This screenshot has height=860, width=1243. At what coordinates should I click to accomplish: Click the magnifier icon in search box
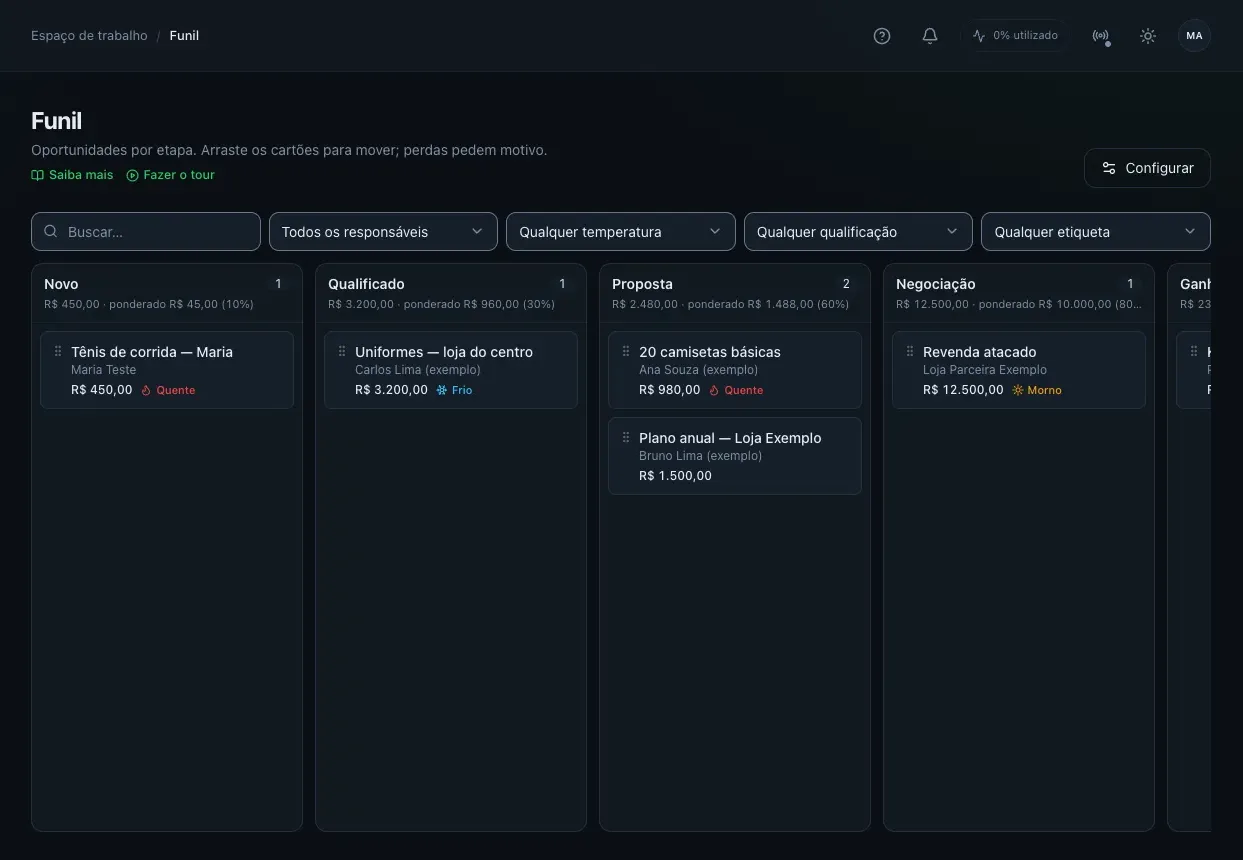tap(51, 232)
